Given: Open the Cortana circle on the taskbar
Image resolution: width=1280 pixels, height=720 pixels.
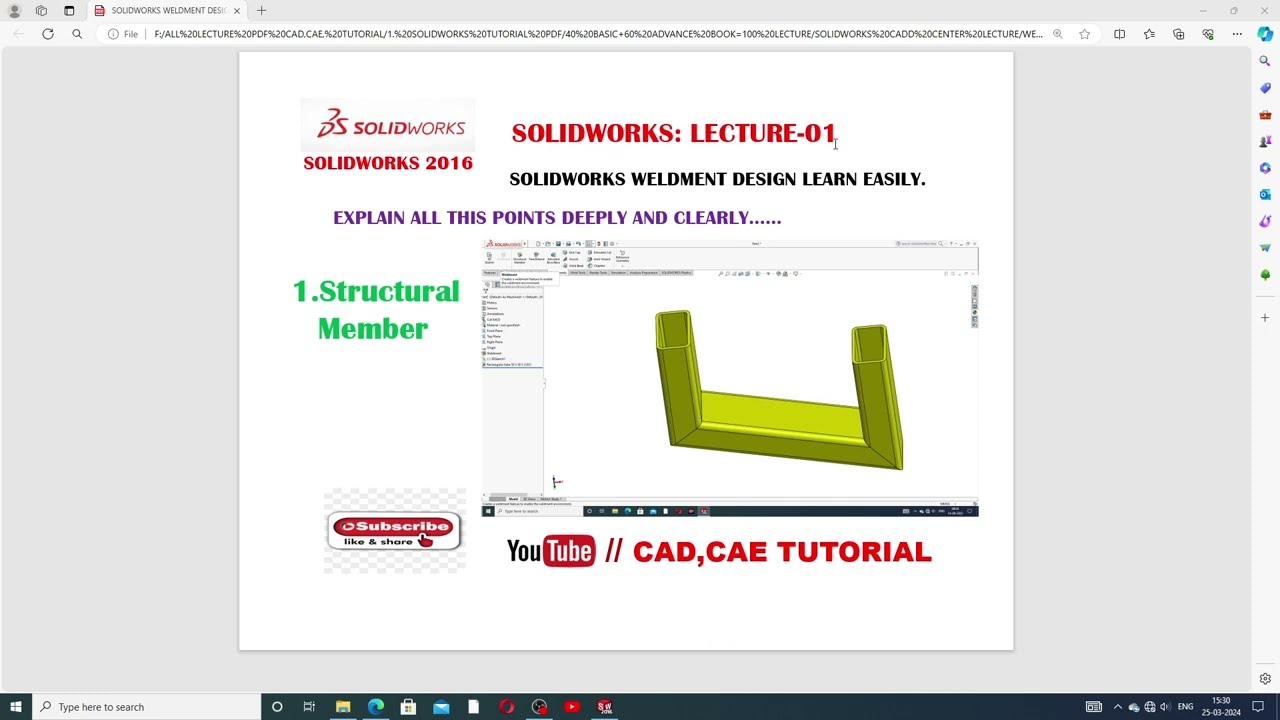Looking at the screenshot, I should point(277,707).
